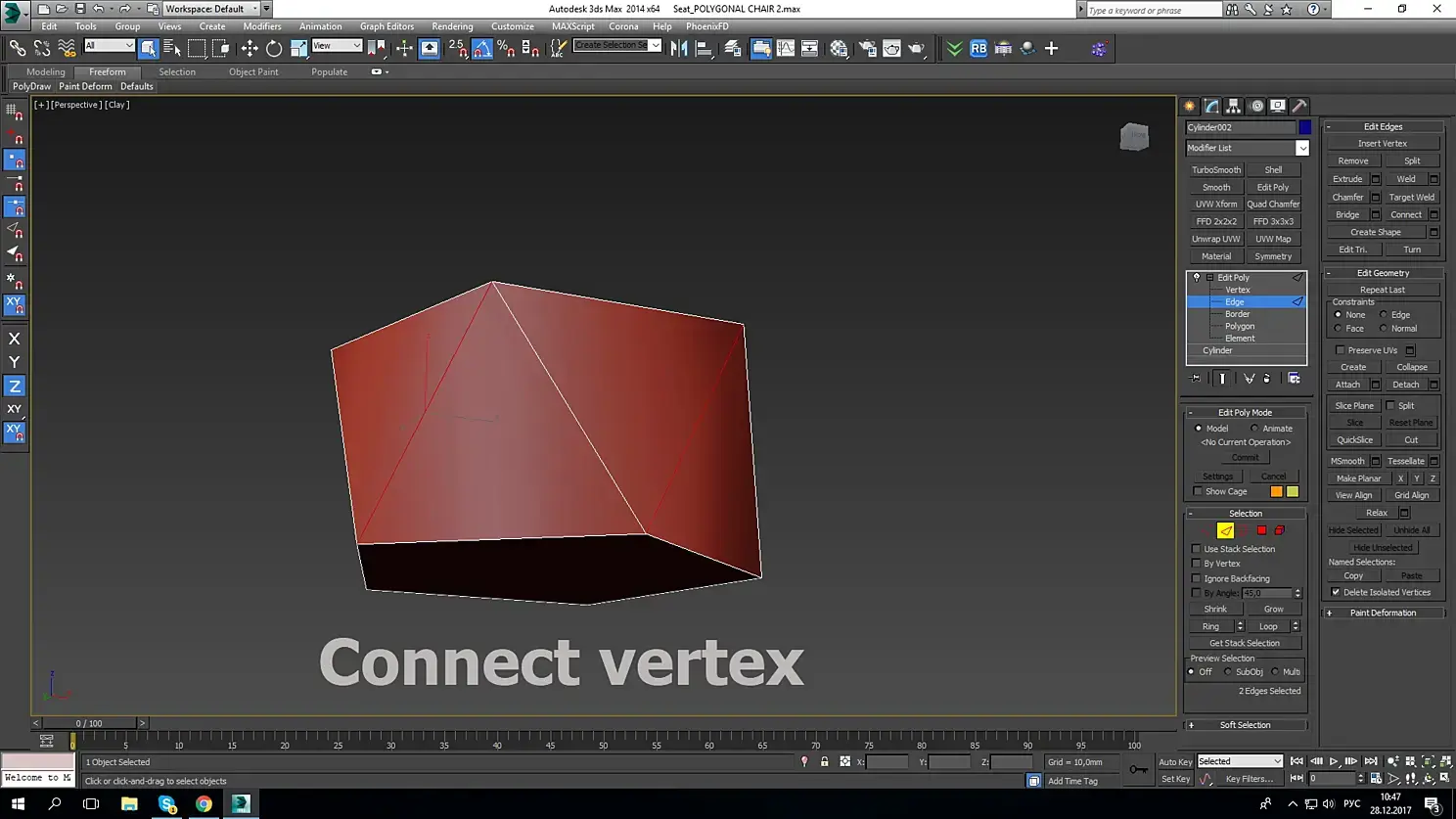Switch to the Object Paint ribbon tab
The image size is (1456, 819).
pyautogui.click(x=253, y=71)
